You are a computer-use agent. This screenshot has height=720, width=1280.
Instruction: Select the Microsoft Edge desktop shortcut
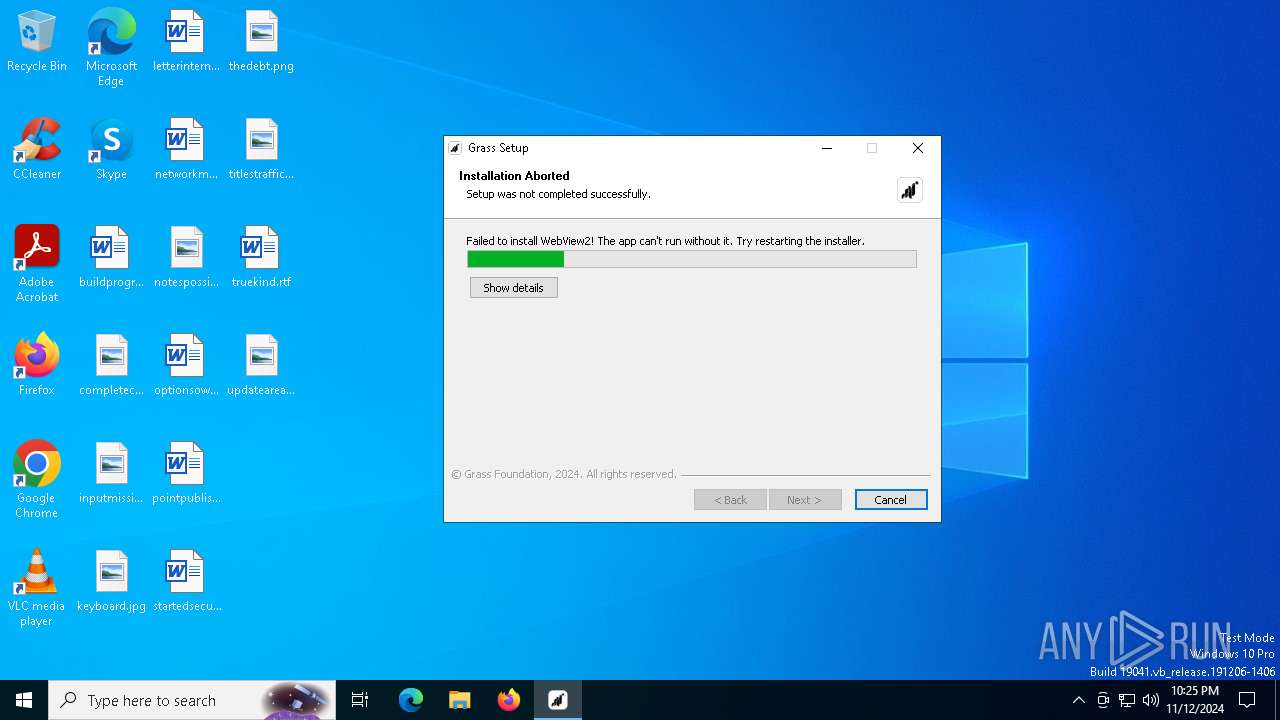111,48
